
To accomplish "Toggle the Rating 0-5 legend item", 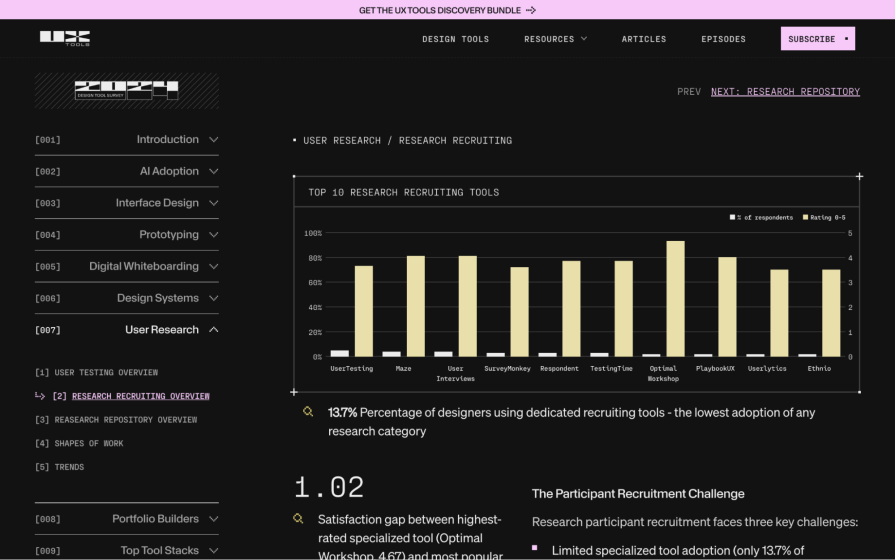I will [x=823, y=217].
